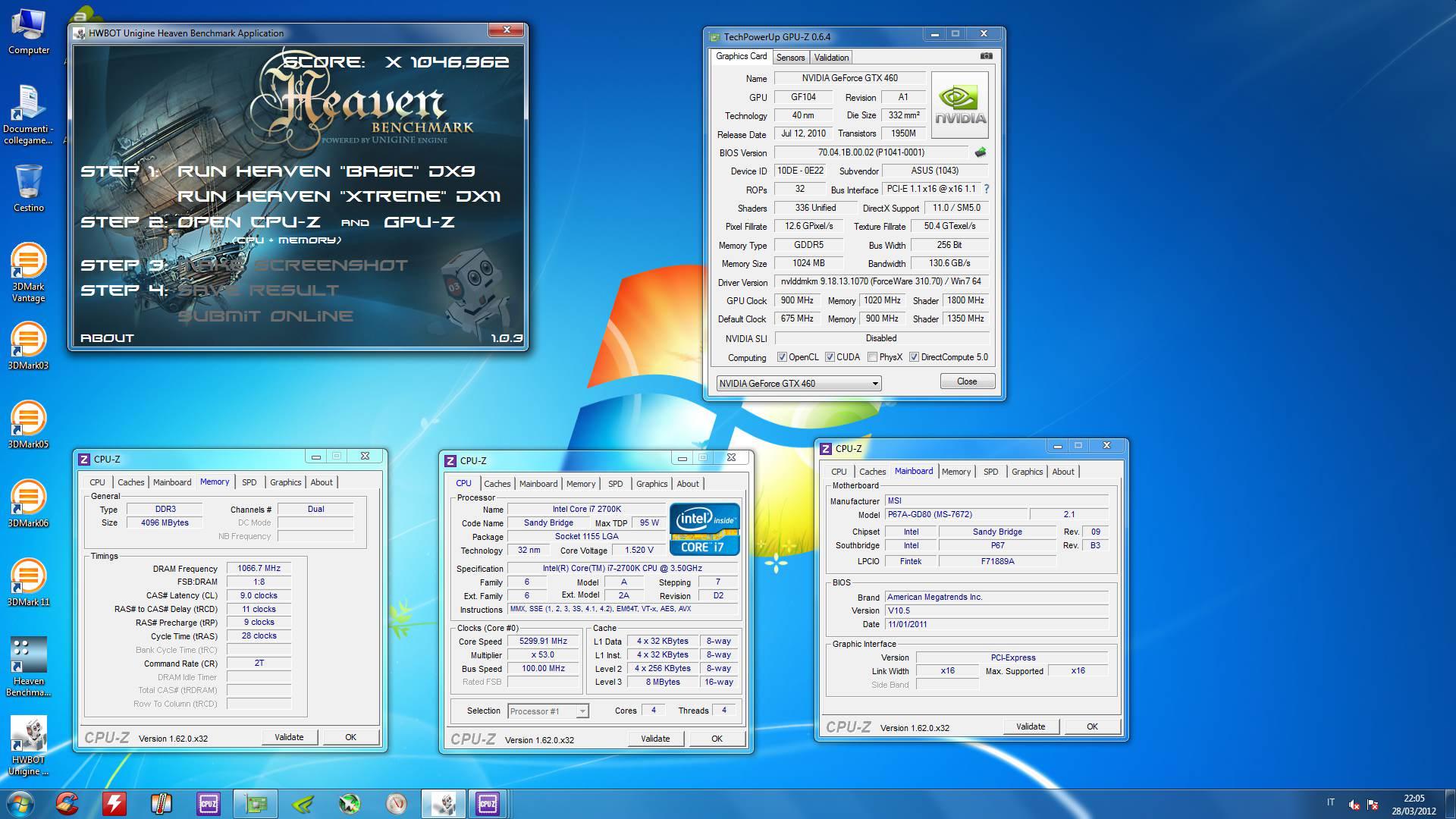Open Graphics tab in Mainboard CPU-Z window
The width and height of the screenshot is (1456, 819).
[x=1027, y=472]
